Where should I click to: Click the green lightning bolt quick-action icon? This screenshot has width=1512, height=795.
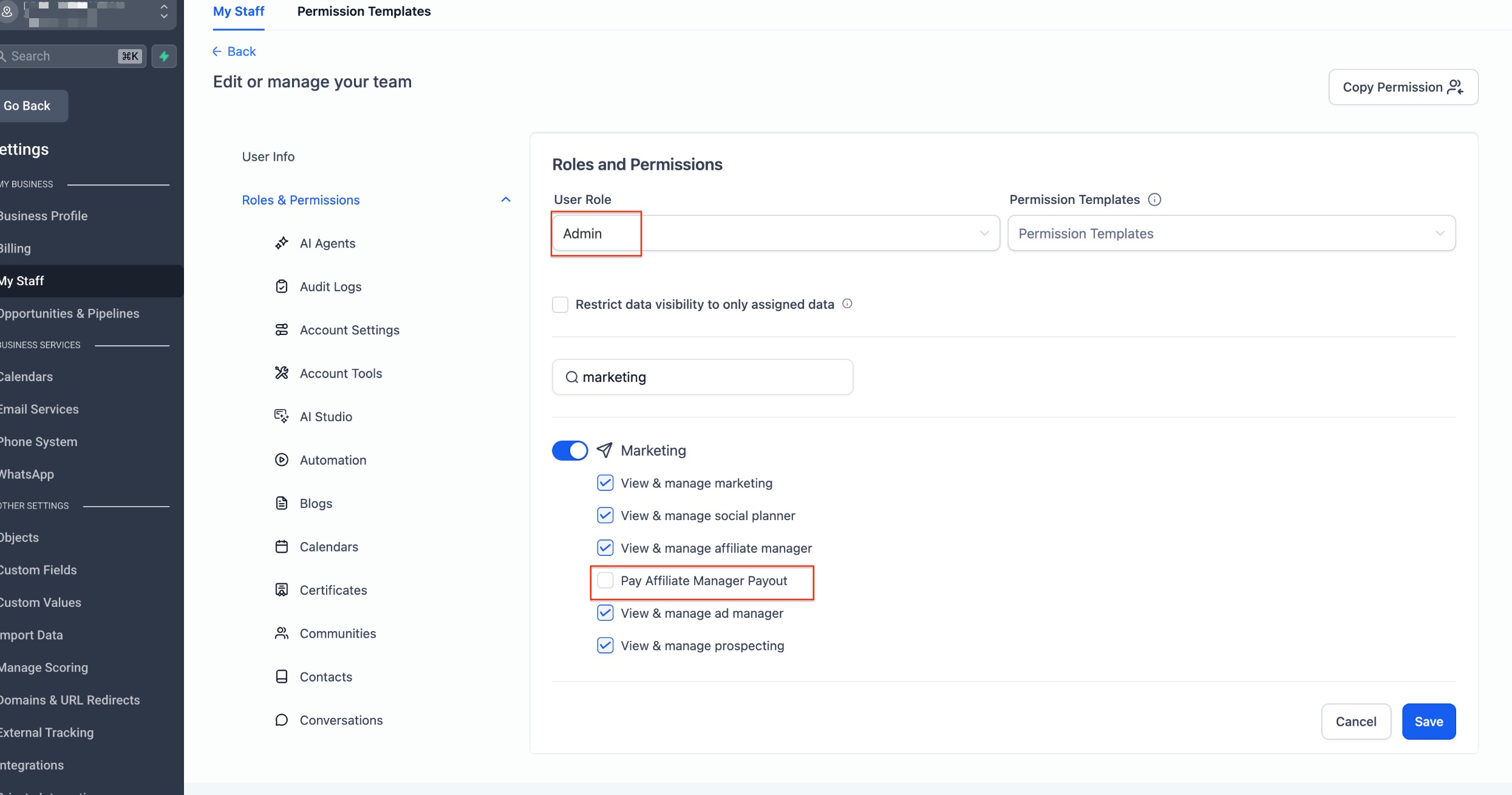click(164, 56)
